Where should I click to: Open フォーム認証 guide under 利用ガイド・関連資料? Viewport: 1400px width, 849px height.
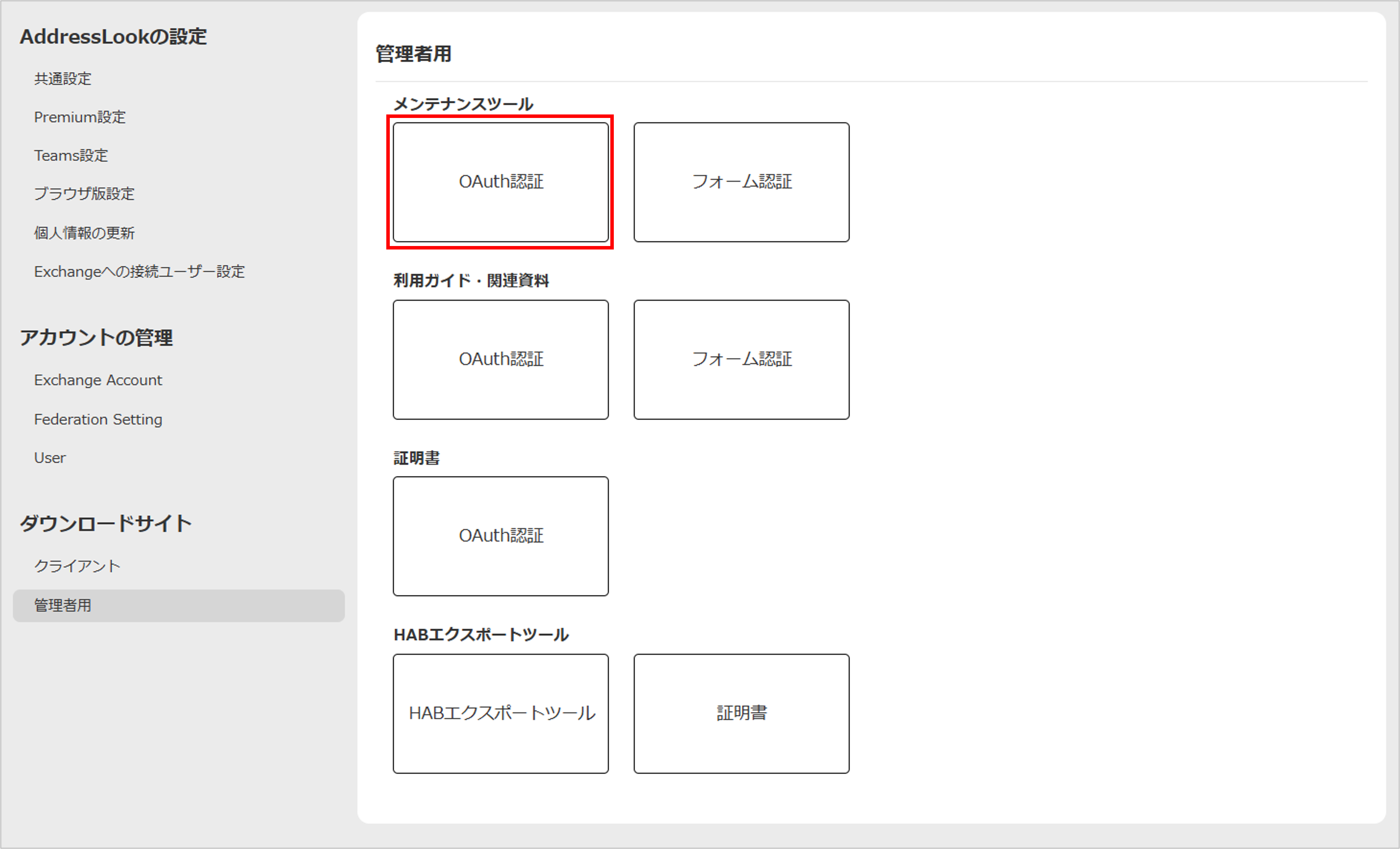coord(741,359)
